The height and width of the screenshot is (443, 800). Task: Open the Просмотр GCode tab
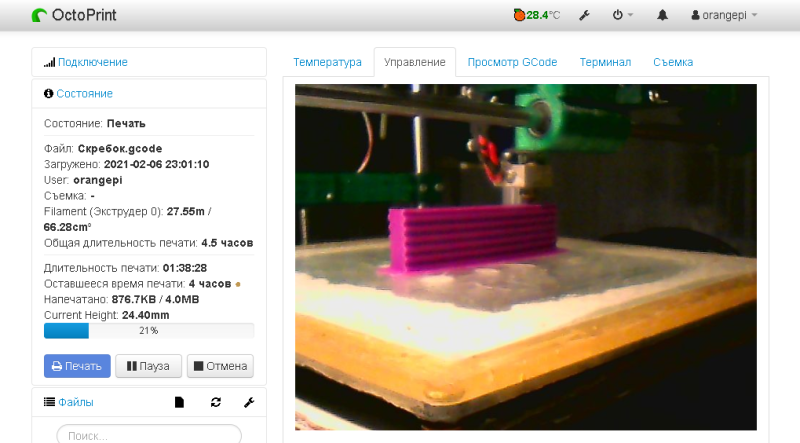click(512, 62)
